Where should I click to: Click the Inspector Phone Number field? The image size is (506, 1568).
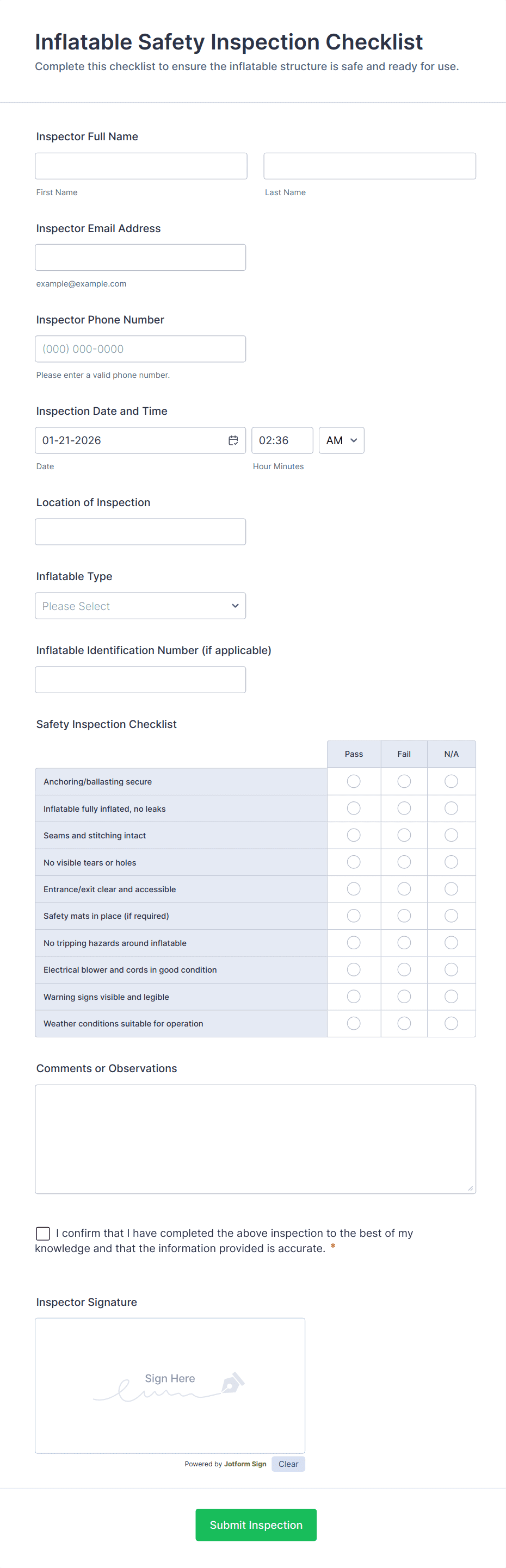pos(140,349)
